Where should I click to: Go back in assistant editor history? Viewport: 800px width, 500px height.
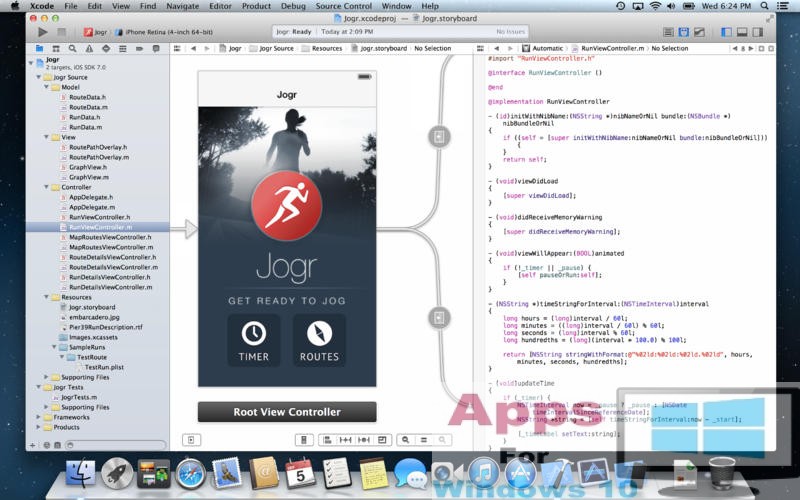point(496,48)
